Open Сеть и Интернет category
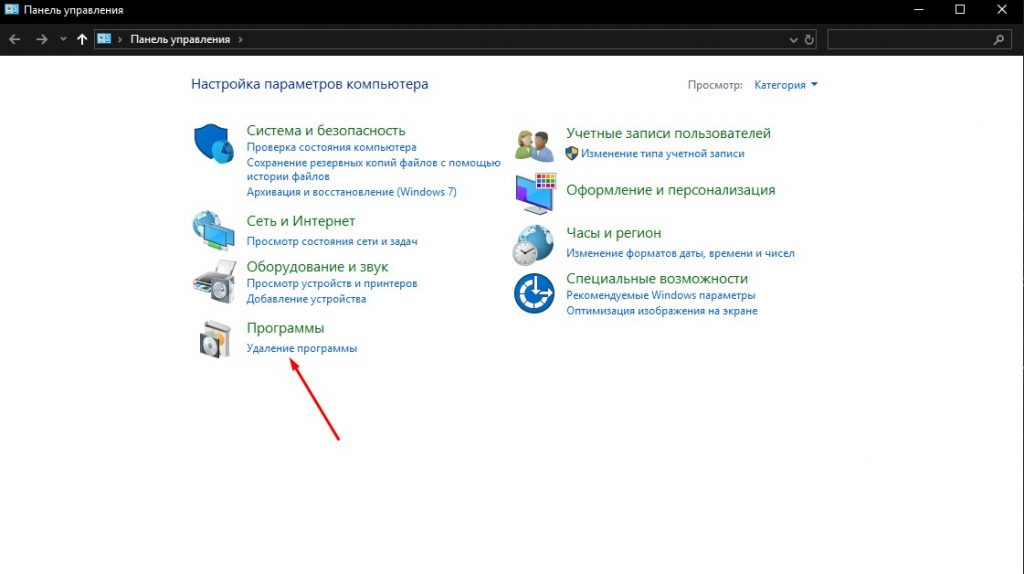The height and width of the screenshot is (574, 1024). pyautogui.click(x=300, y=221)
